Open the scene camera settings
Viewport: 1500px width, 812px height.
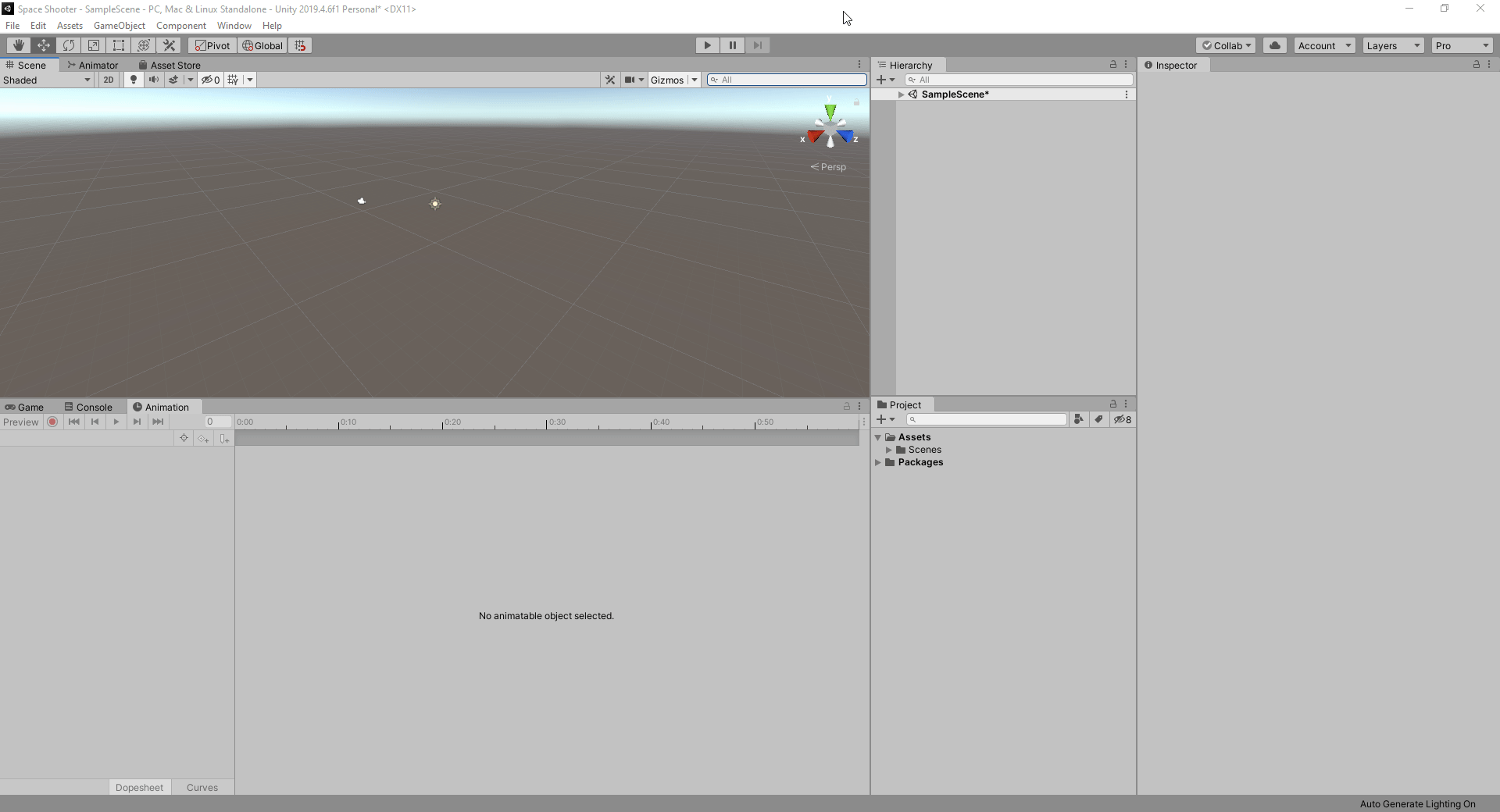click(x=634, y=80)
